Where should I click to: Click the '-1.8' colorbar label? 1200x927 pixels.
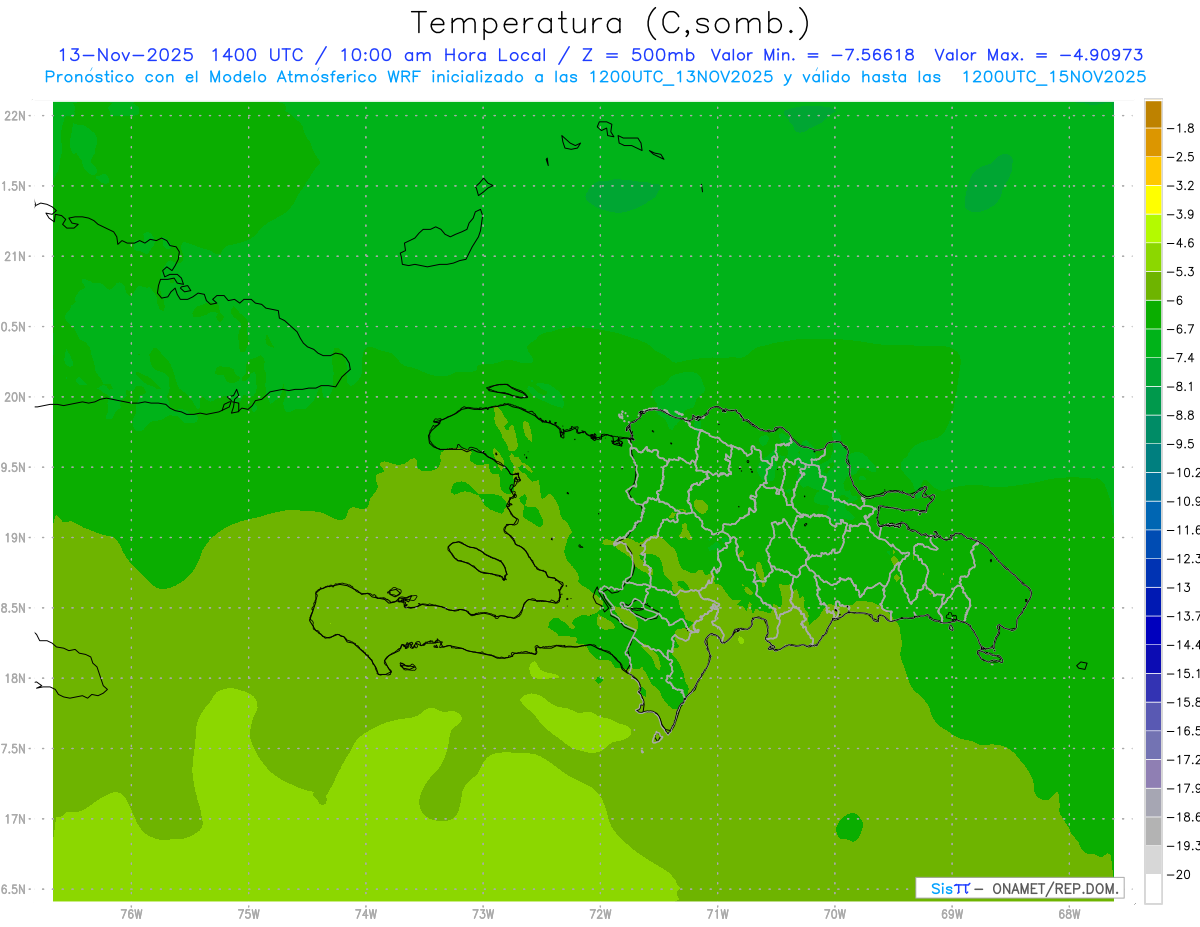click(x=1182, y=128)
